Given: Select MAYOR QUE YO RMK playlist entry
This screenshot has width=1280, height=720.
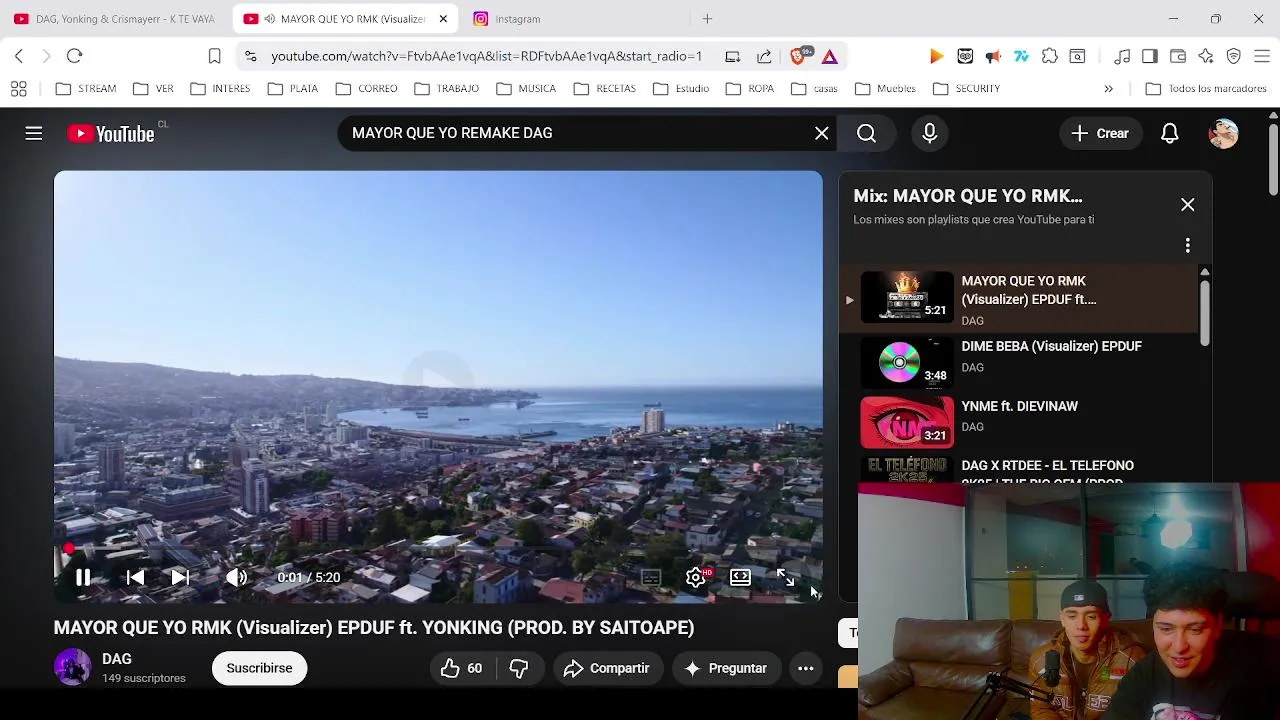Looking at the screenshot, I should (x=1020, y=299).
